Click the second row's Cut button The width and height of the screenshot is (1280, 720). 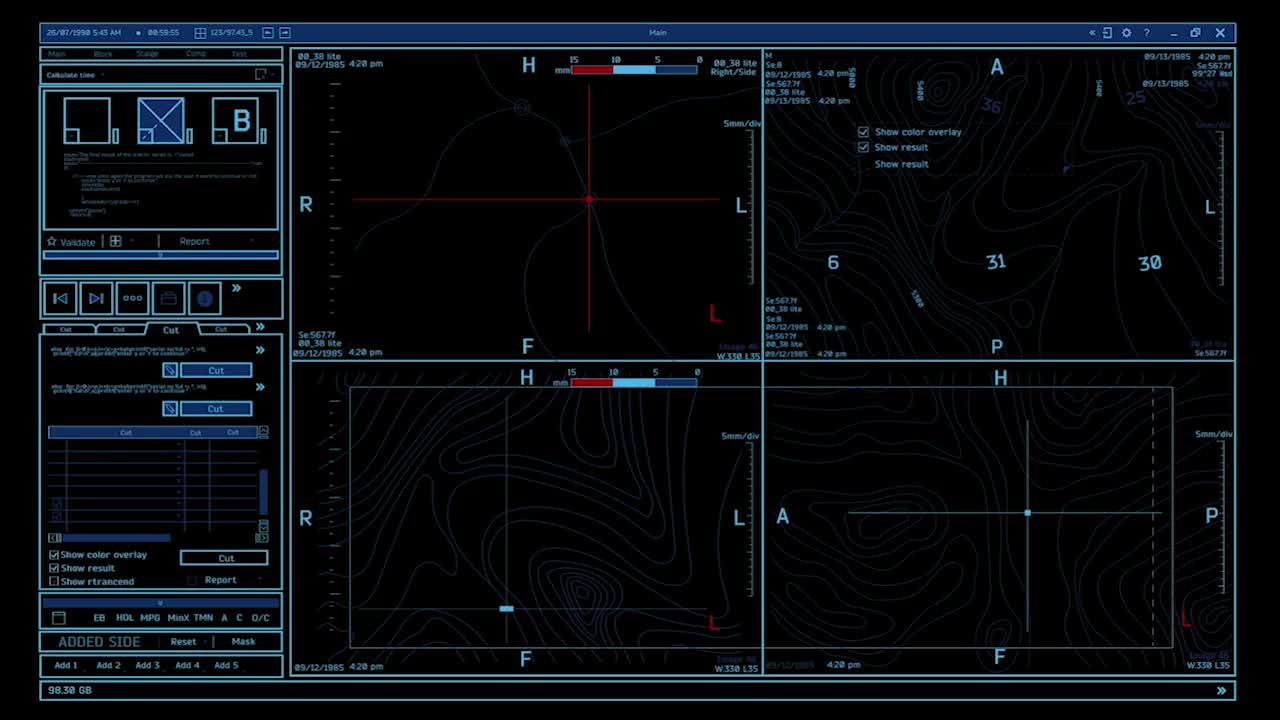[216, 408]
